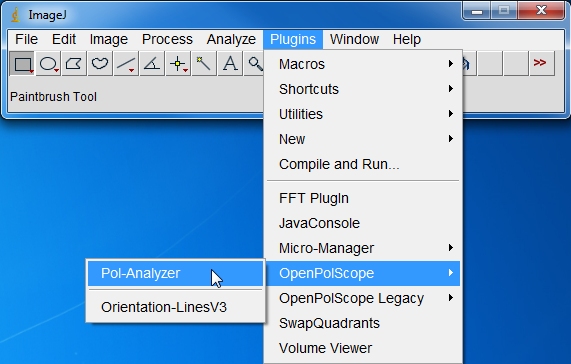The height and width of the screenshot is (364, 571).
Task: Run SwapQuadrants plugin
Action: tap(363, 323)
